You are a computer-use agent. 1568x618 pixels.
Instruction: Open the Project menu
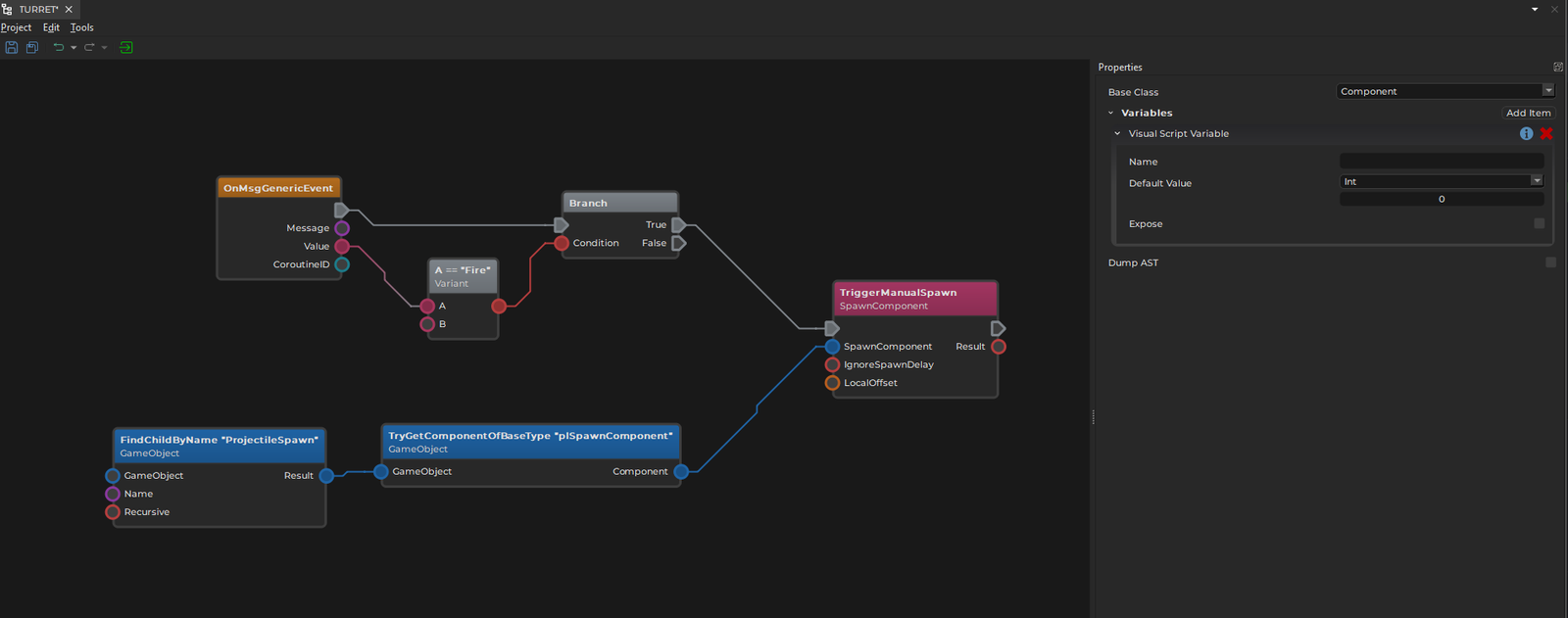[x=17, y=27]
